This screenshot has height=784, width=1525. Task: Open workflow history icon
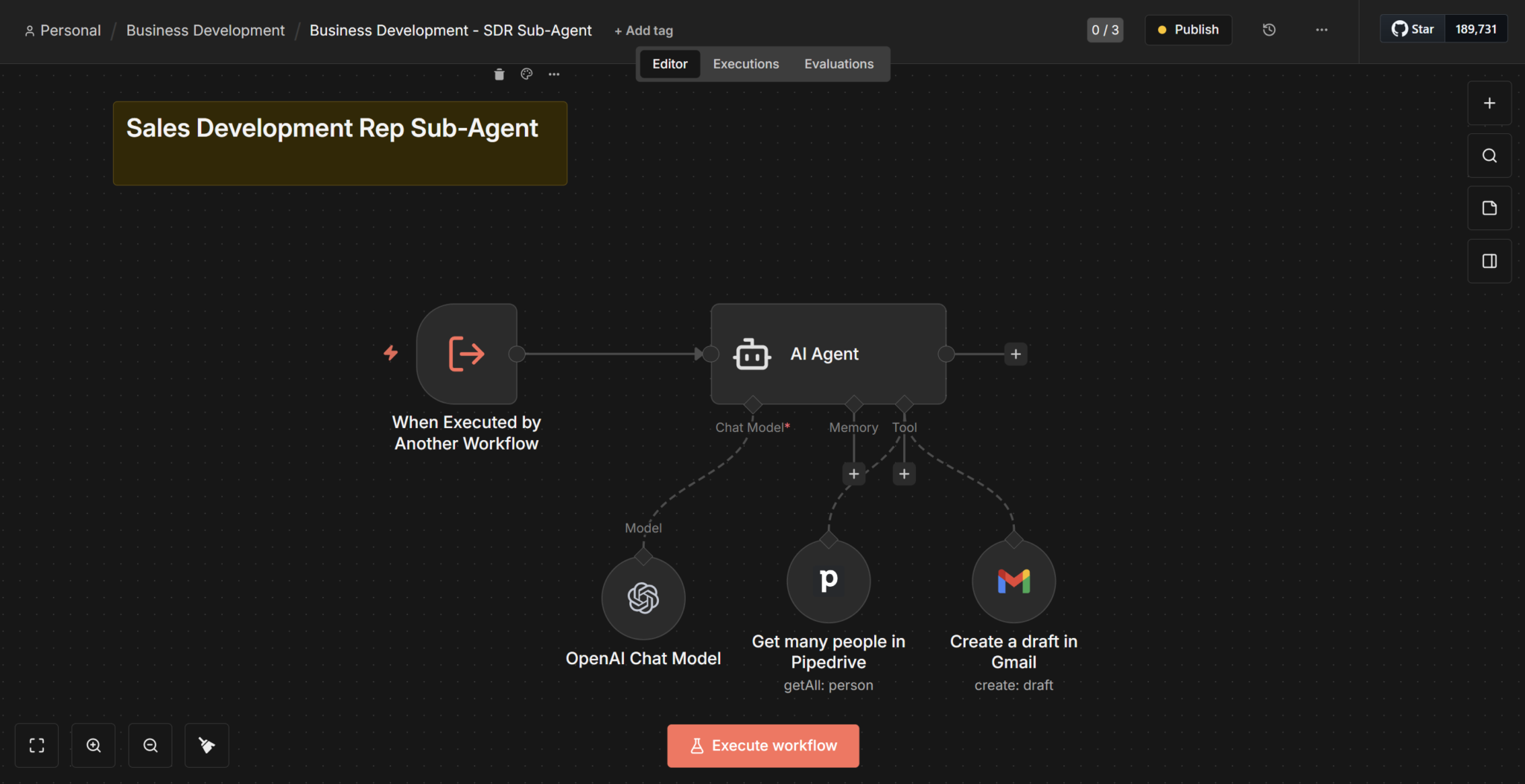(1269, 30)
